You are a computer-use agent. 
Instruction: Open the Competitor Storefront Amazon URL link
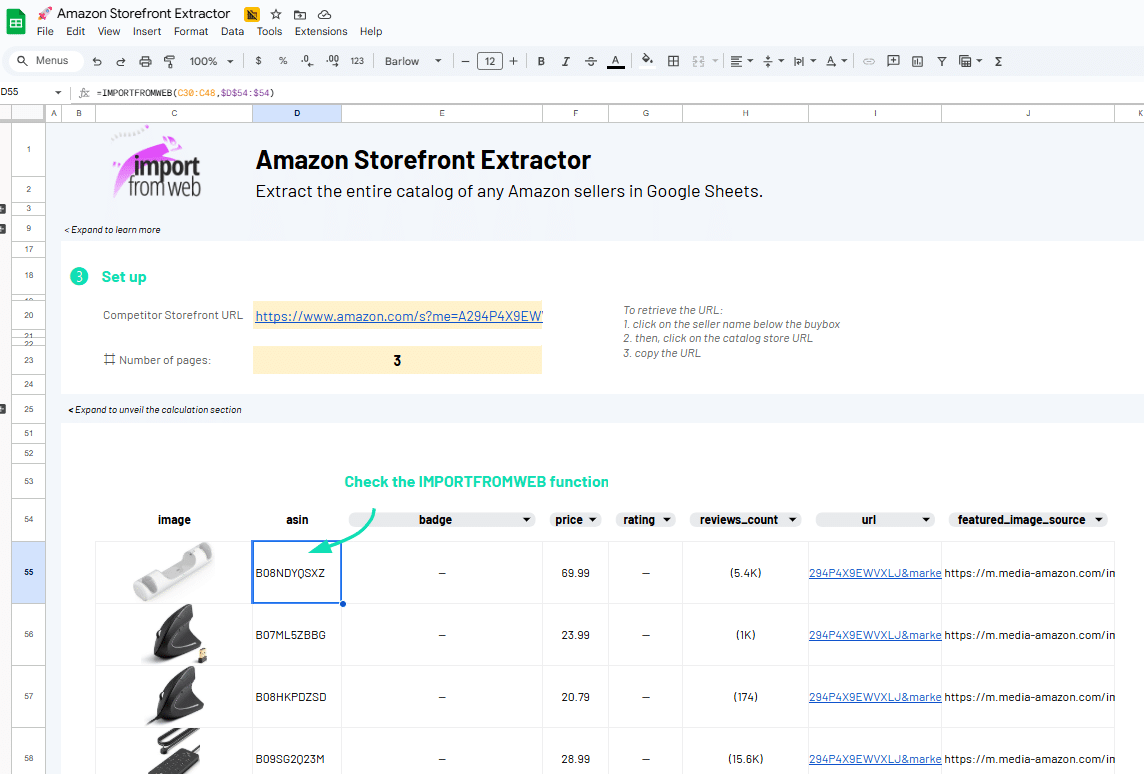[398, 316]
